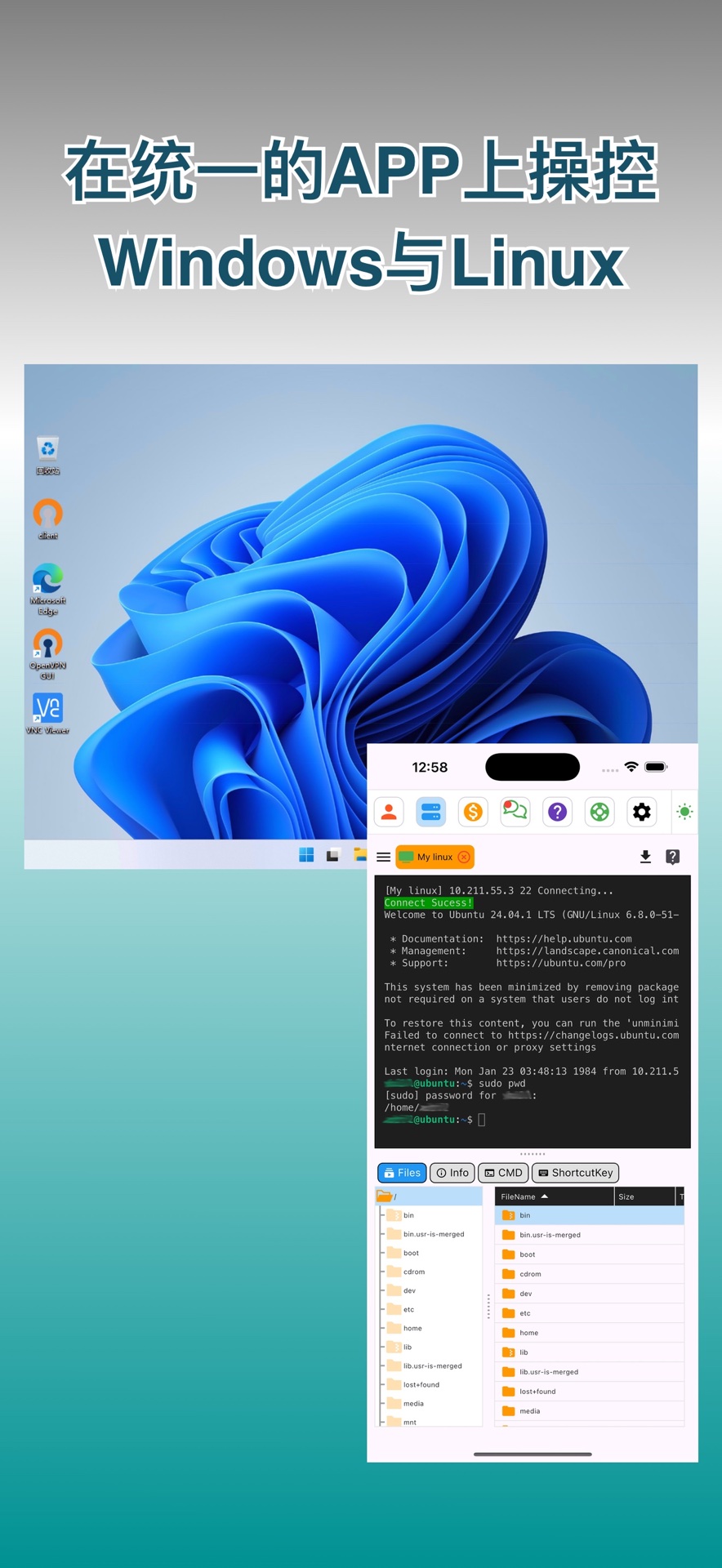Switch to the CMD tab
The height and width of the screenshot is (1568, 722).
[x=503, y=1173]
